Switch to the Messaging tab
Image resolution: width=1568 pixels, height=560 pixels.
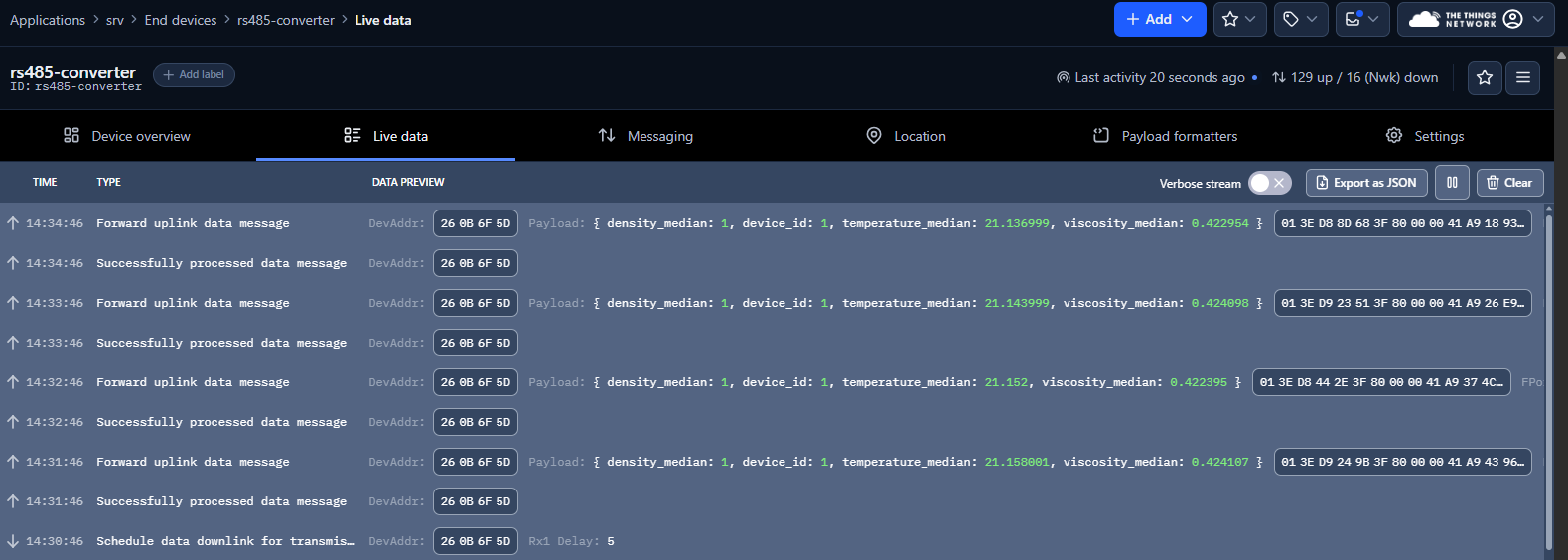coord(645,136)
